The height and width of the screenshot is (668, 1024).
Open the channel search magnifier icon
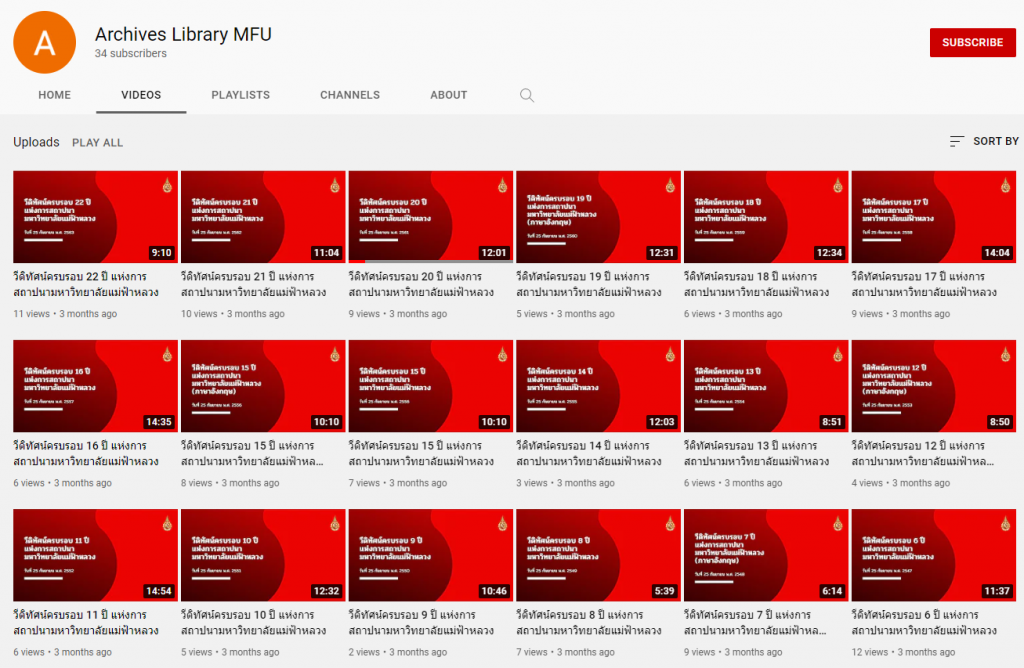(x=527, y=95)
